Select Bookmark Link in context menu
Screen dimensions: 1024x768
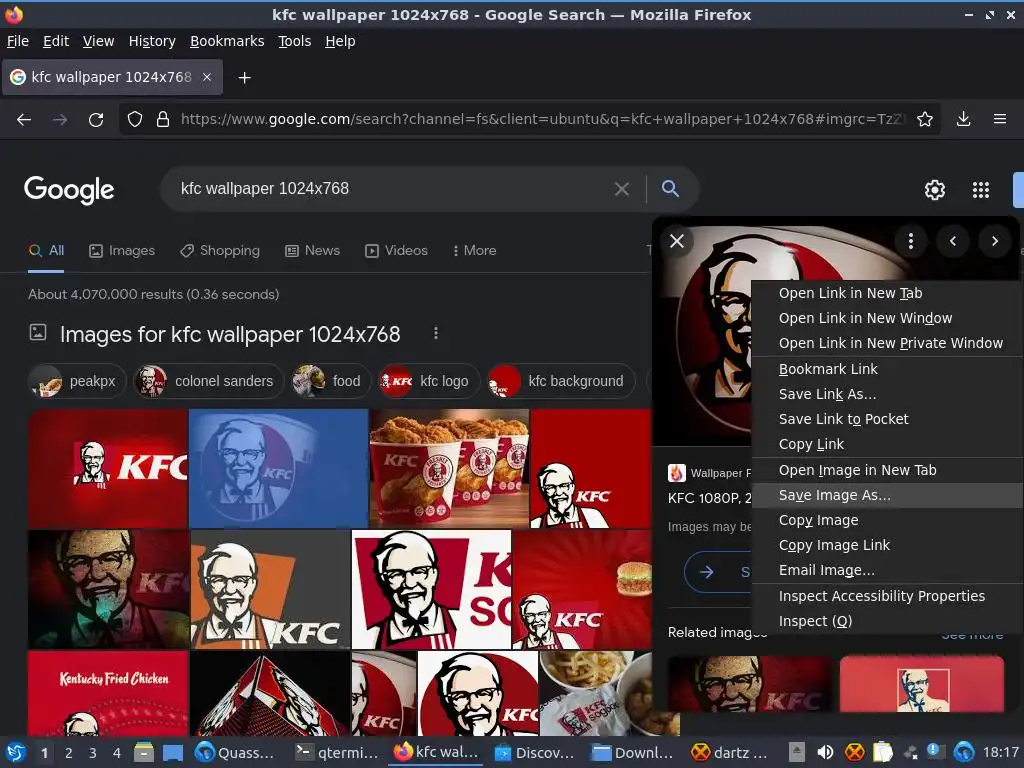pos(888,369)
